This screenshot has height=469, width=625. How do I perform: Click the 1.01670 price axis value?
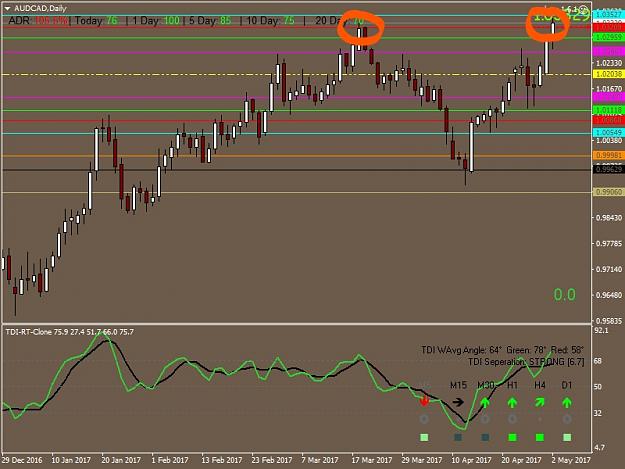609,88
